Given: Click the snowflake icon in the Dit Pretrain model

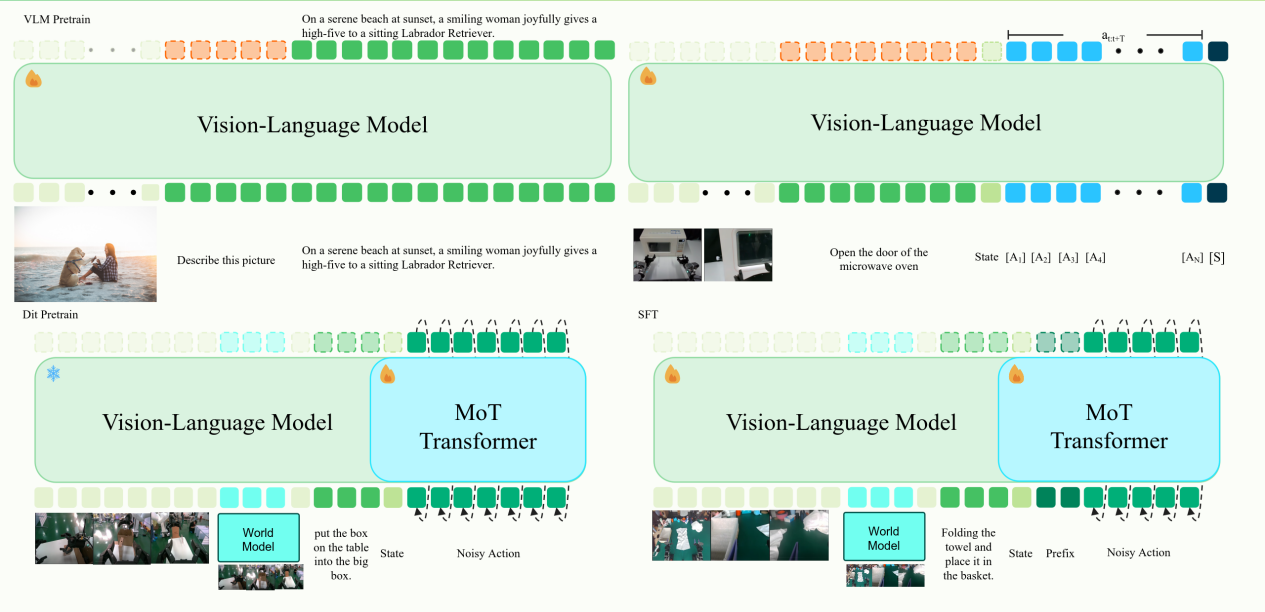Looking at the screenshot, I should (x=54, y=374).
